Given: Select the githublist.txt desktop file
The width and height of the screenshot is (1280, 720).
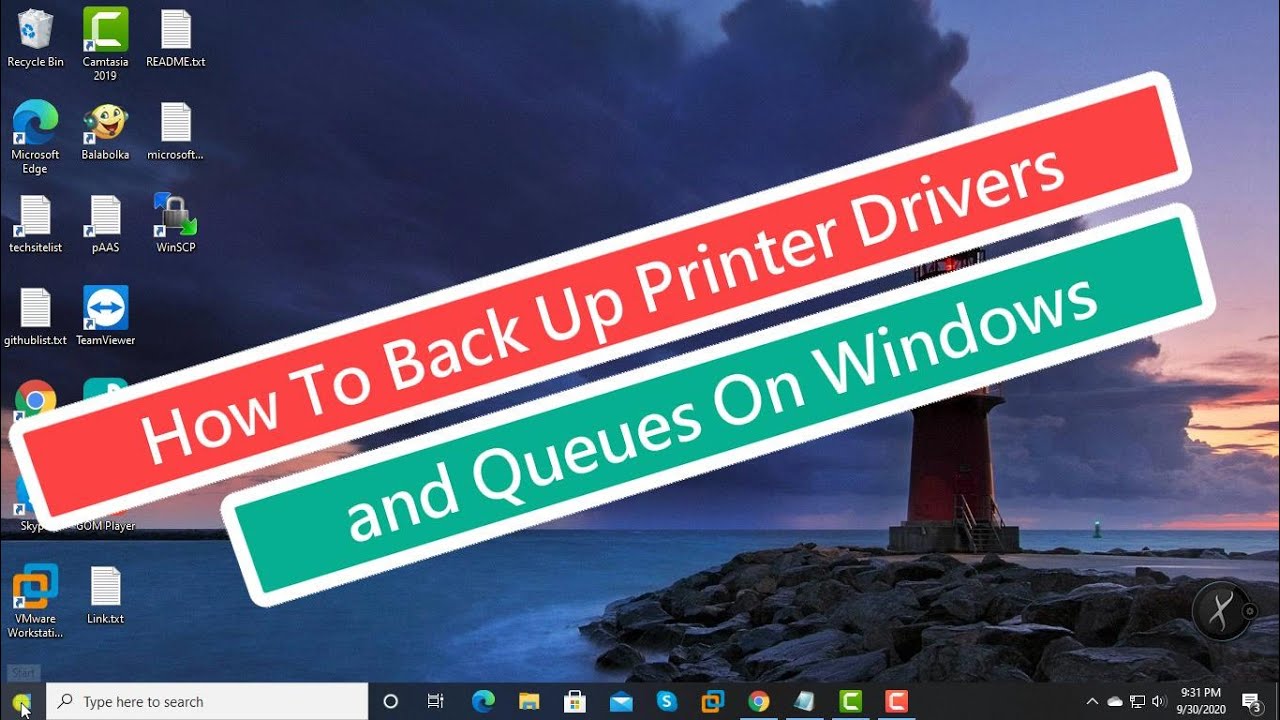Looking at the screenshot, I should [x=35, y=317].
